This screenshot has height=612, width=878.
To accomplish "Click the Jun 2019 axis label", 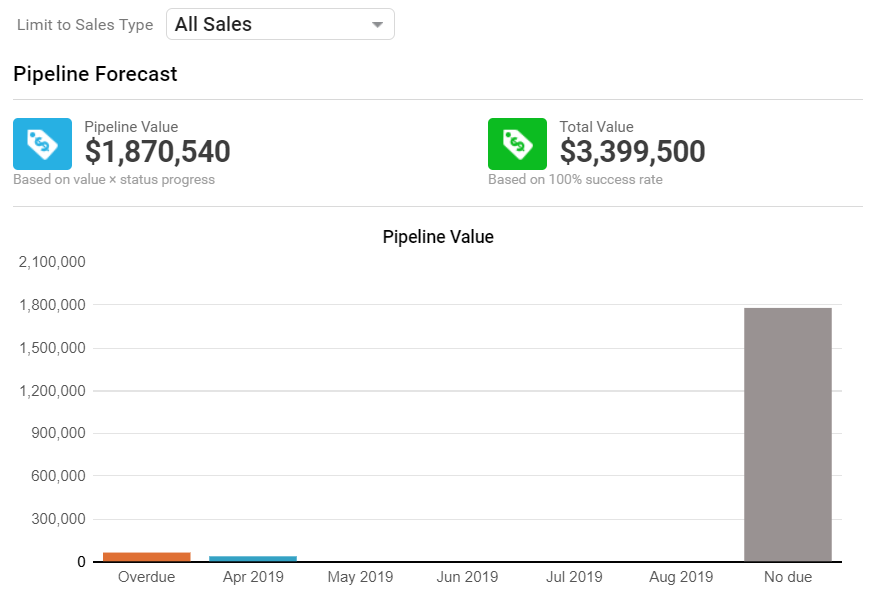I will tap(467, 577).
